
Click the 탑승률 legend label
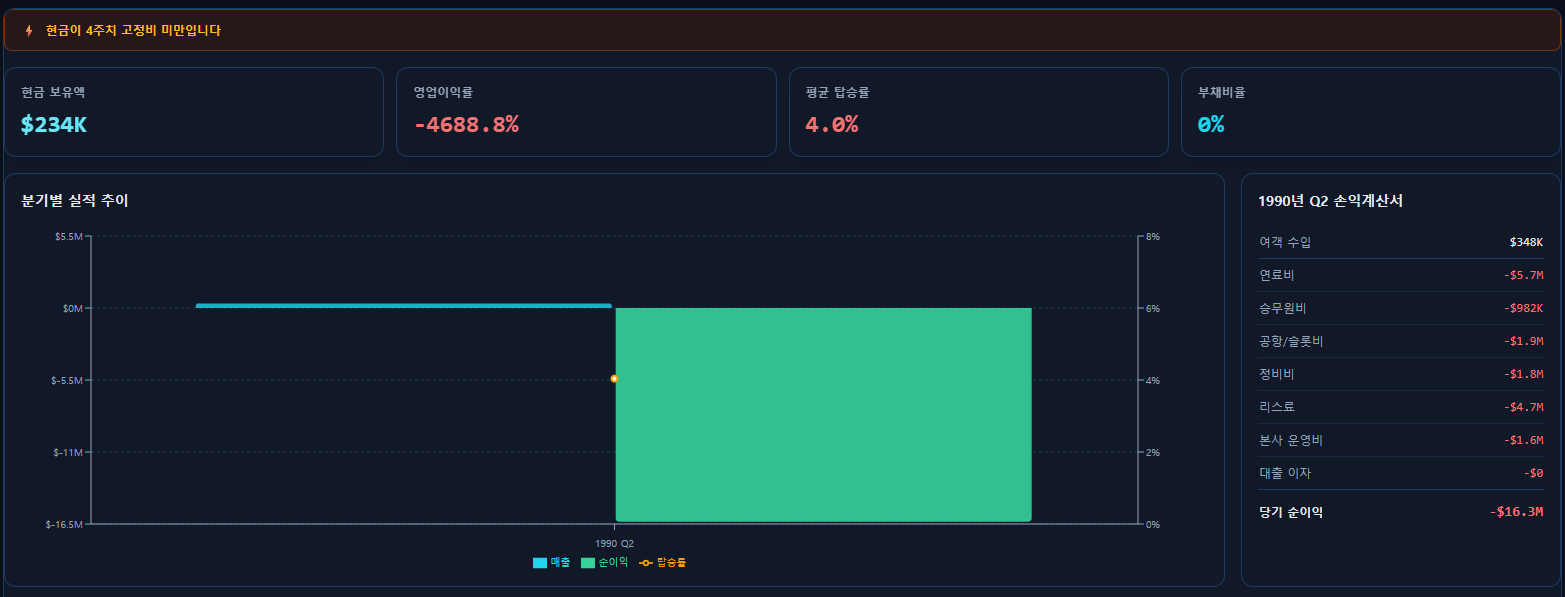[671, 563]
